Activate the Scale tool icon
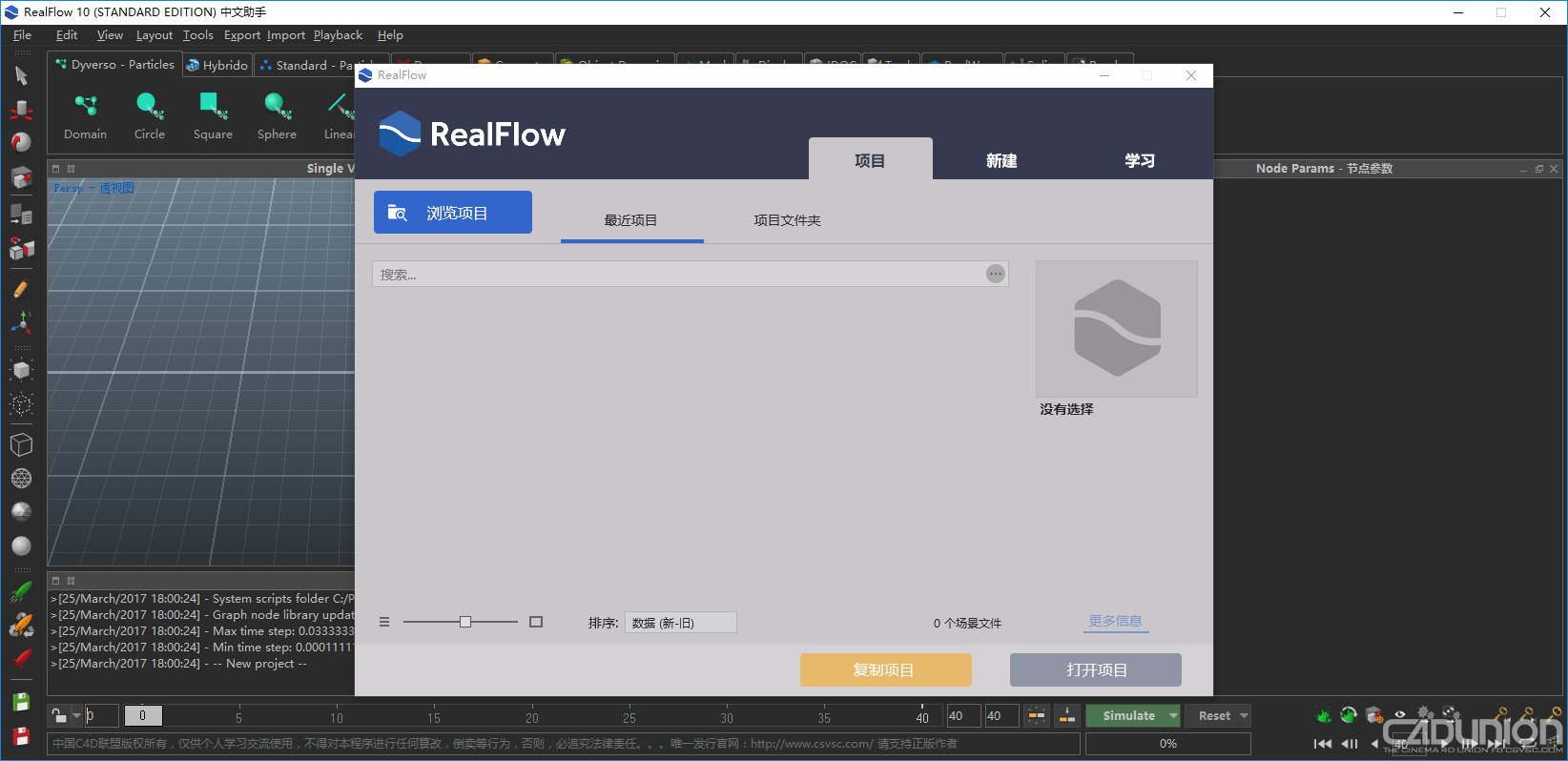This screenshot has width=1568, height=761. pos(21,177)
